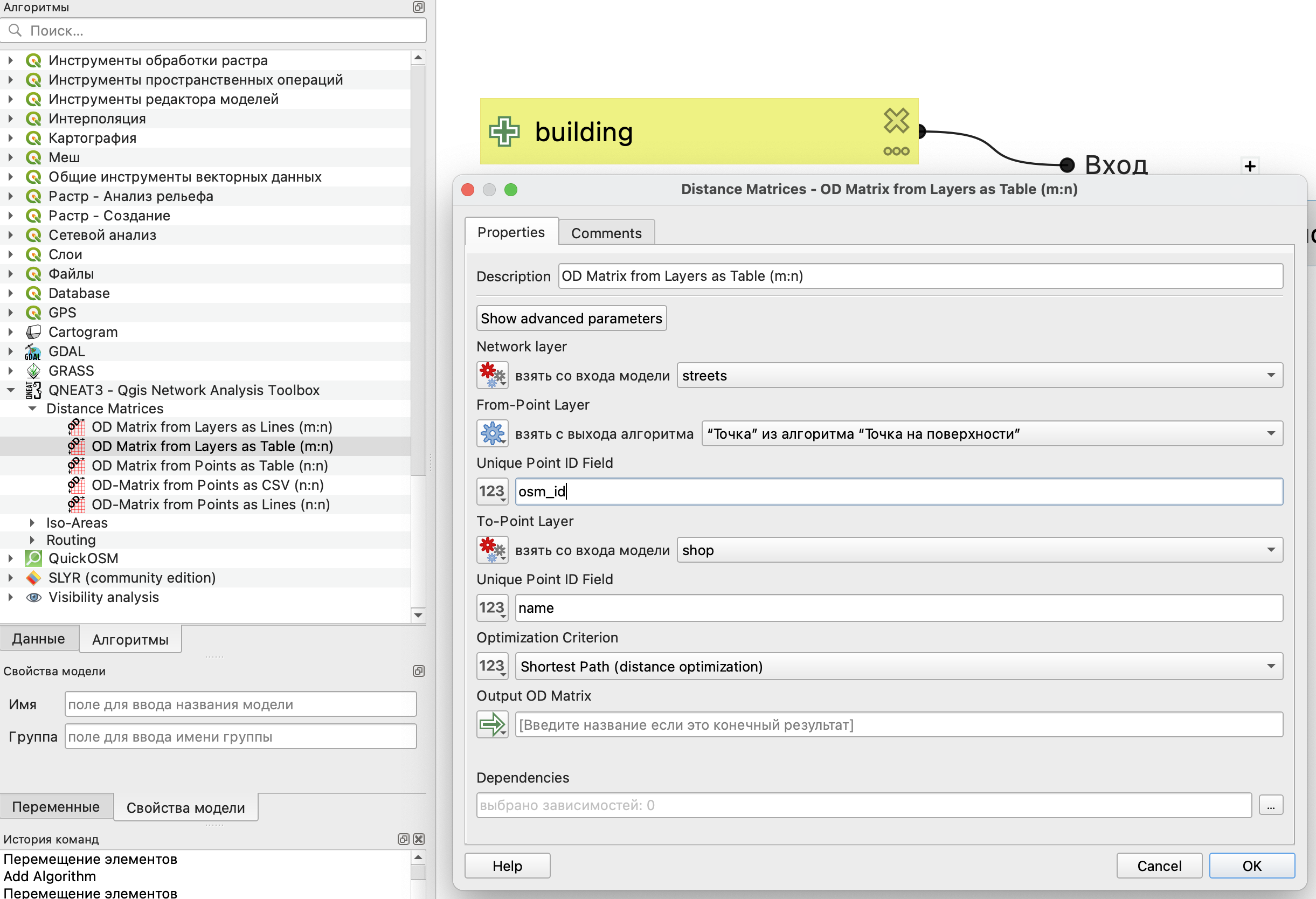Delete the building input via X icon
The height and width of the screenshot is (899, 1316).
tap(896, 121)
